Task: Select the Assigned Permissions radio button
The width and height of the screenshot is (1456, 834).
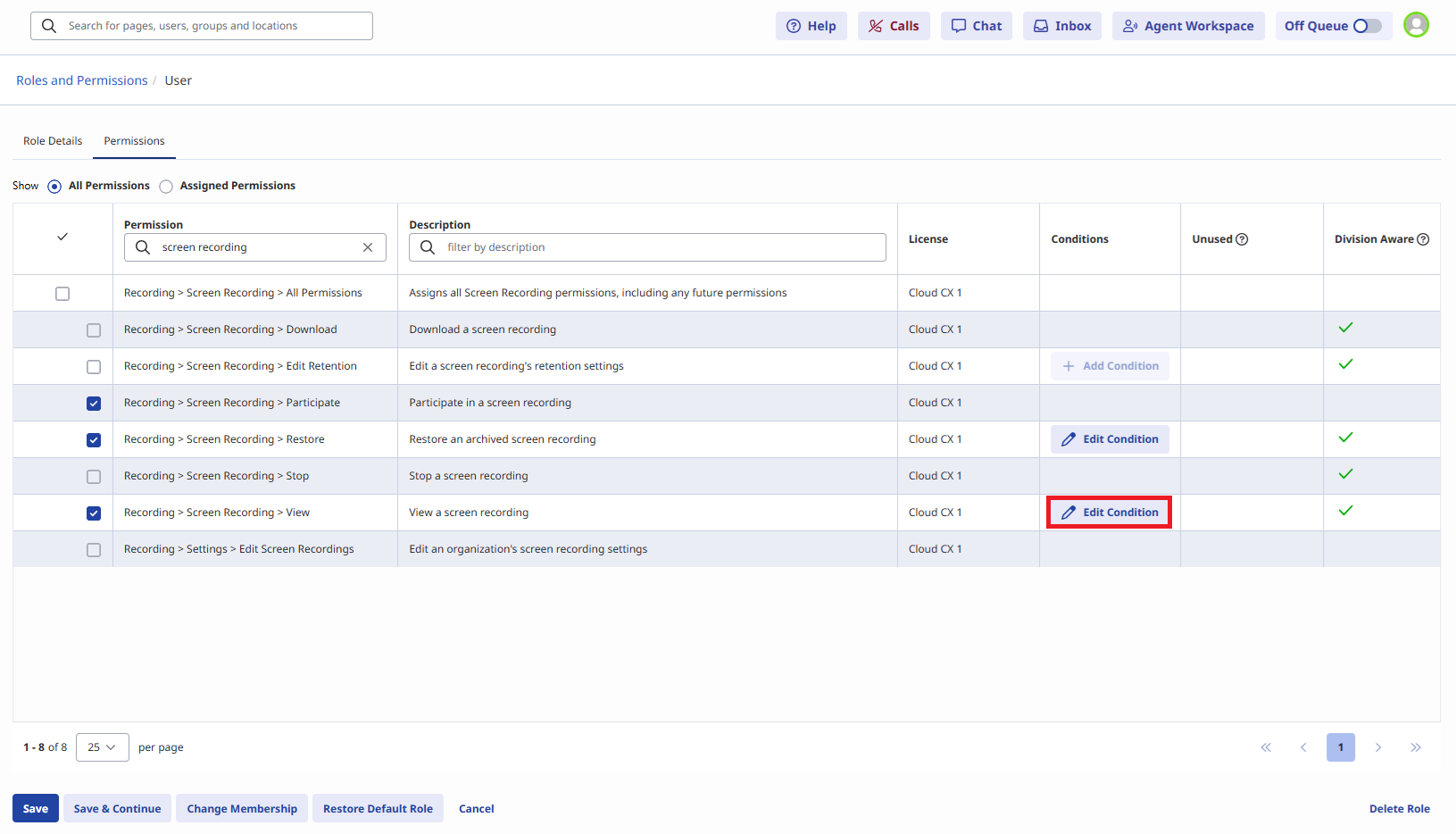Action: pos(166,187)
